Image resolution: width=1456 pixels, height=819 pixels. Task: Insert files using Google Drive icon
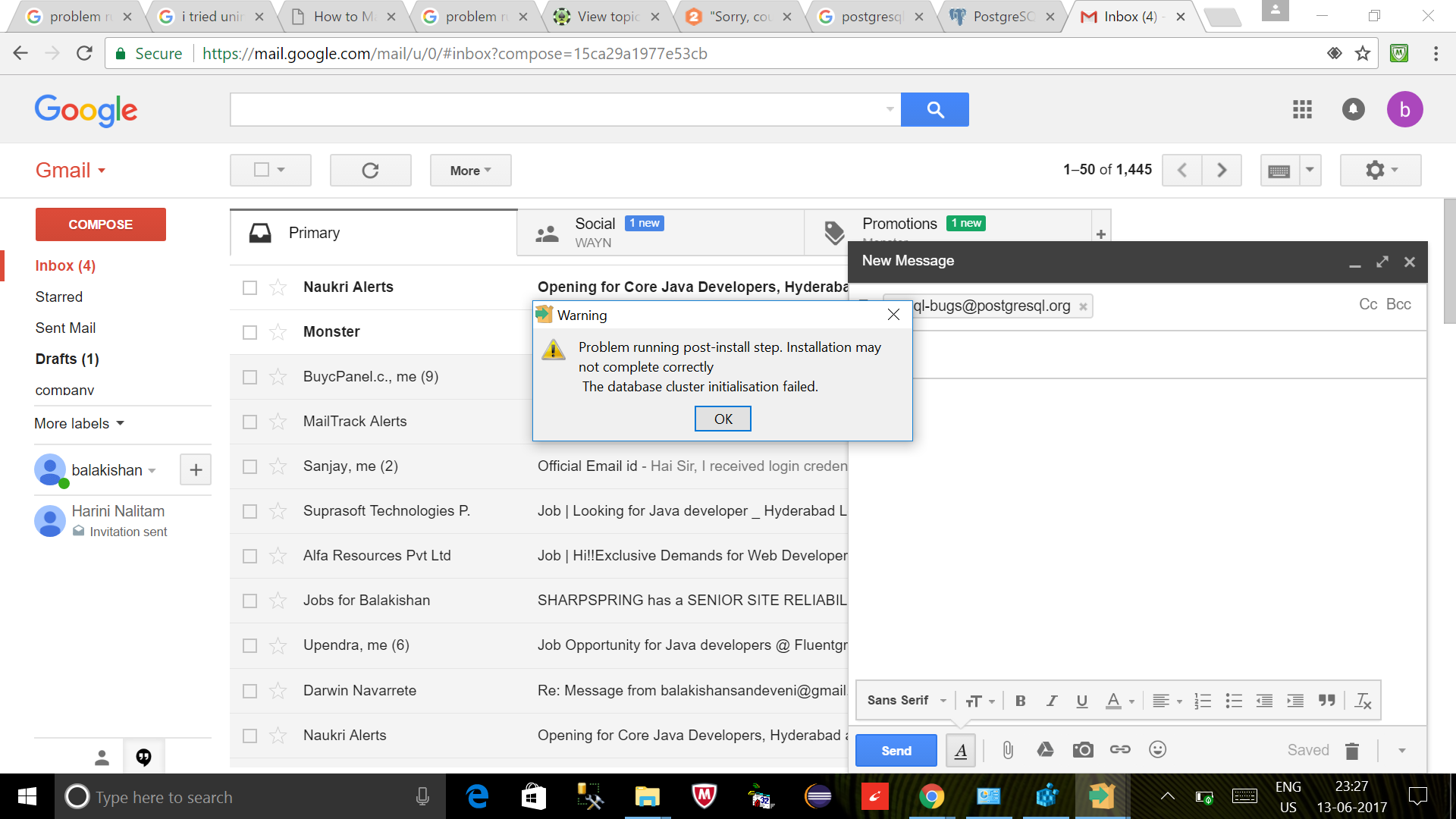point(1045,750)
